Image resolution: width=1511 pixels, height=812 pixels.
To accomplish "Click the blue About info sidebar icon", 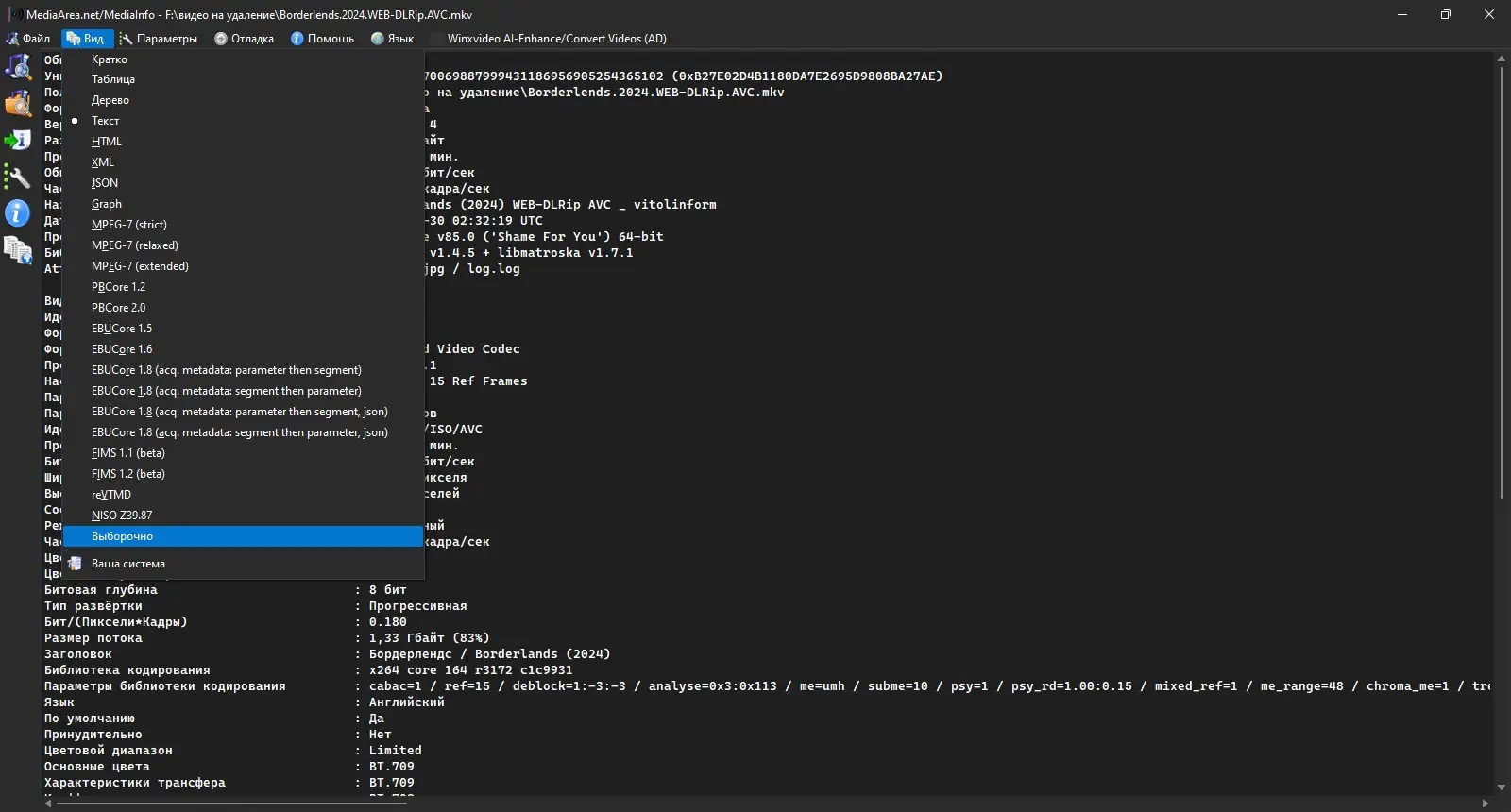I will (x=18, y=213).
